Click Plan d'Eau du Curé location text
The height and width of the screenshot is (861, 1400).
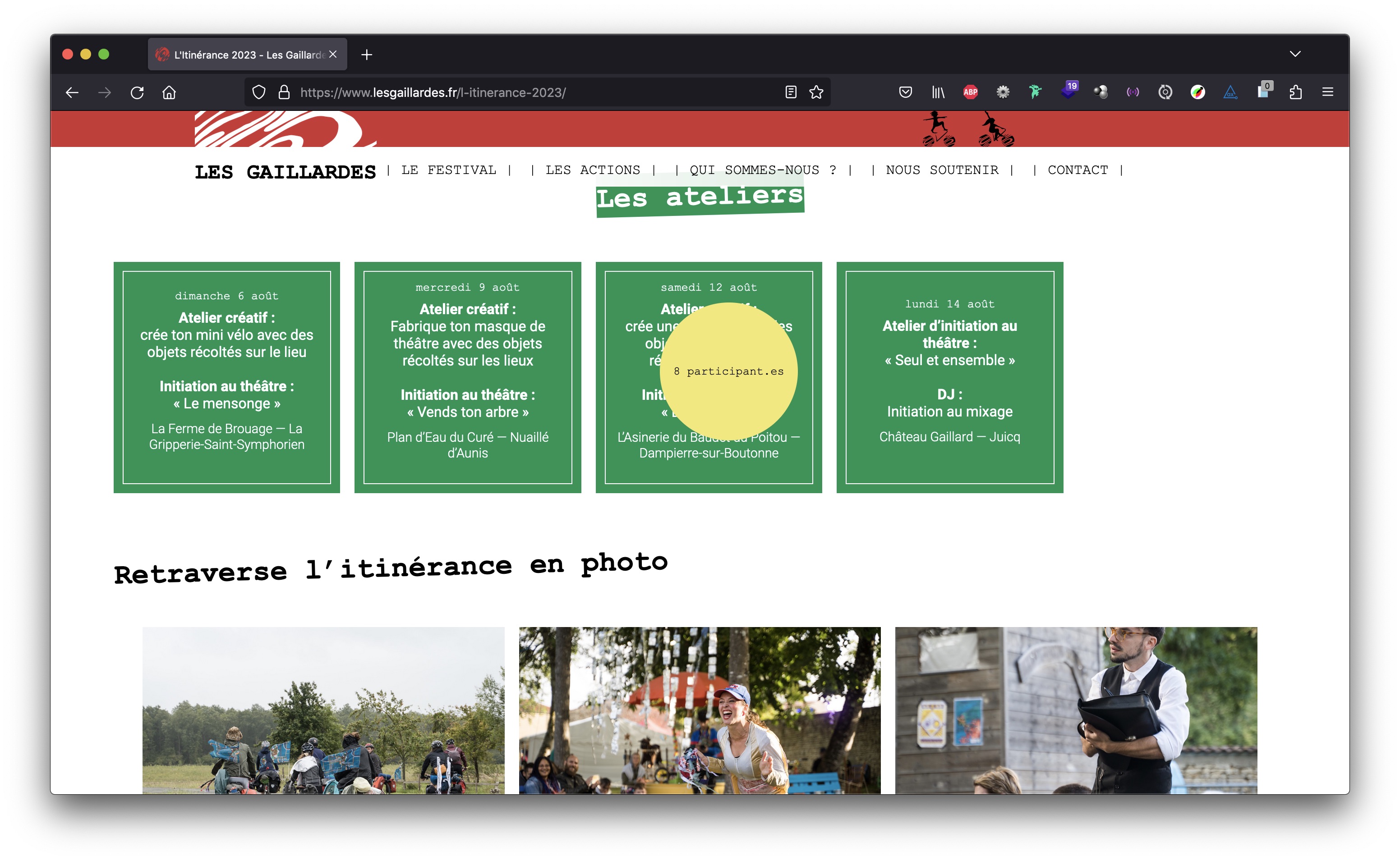(468, 445)
